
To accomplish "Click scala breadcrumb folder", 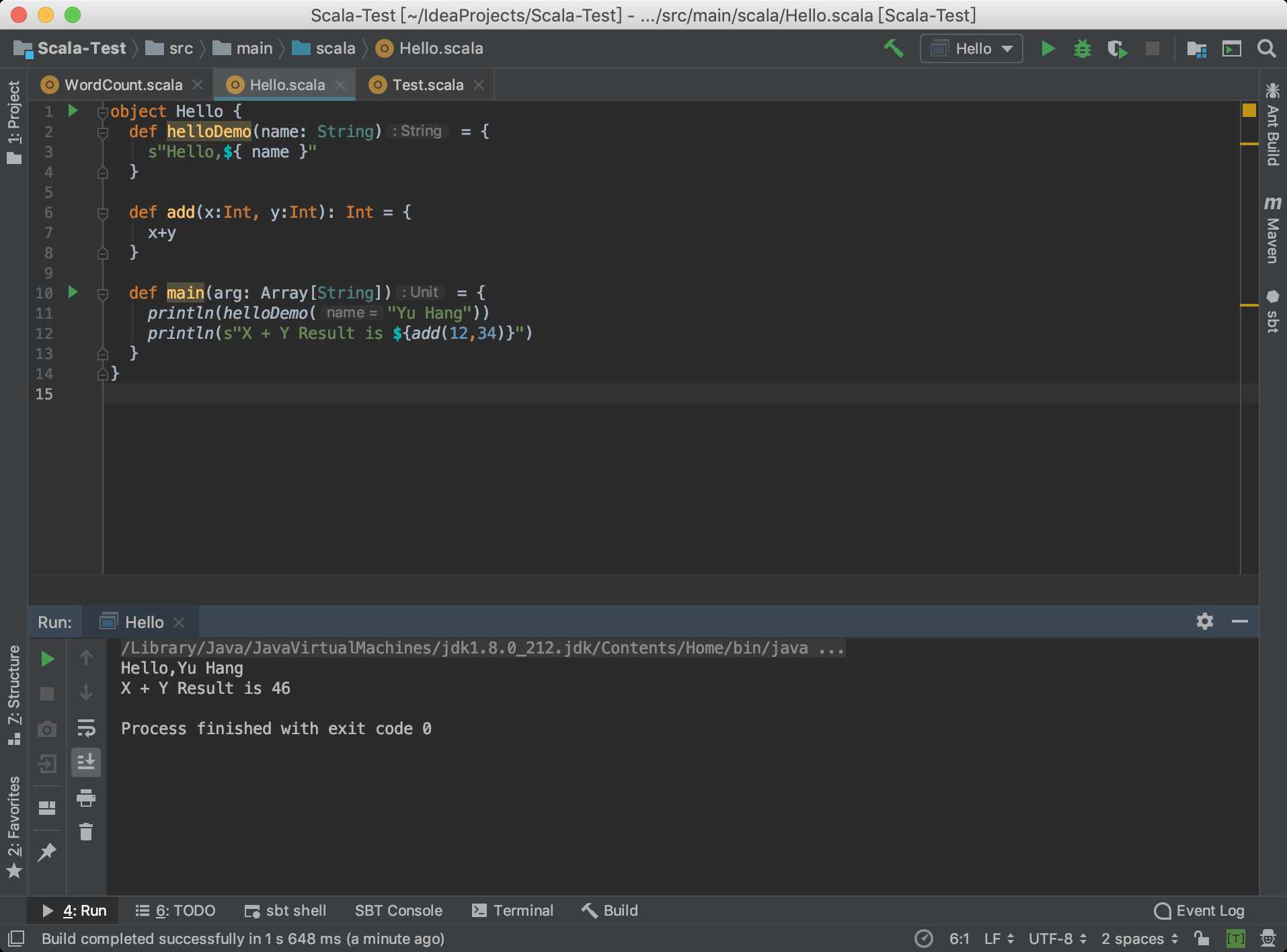I will pos(323,48).
